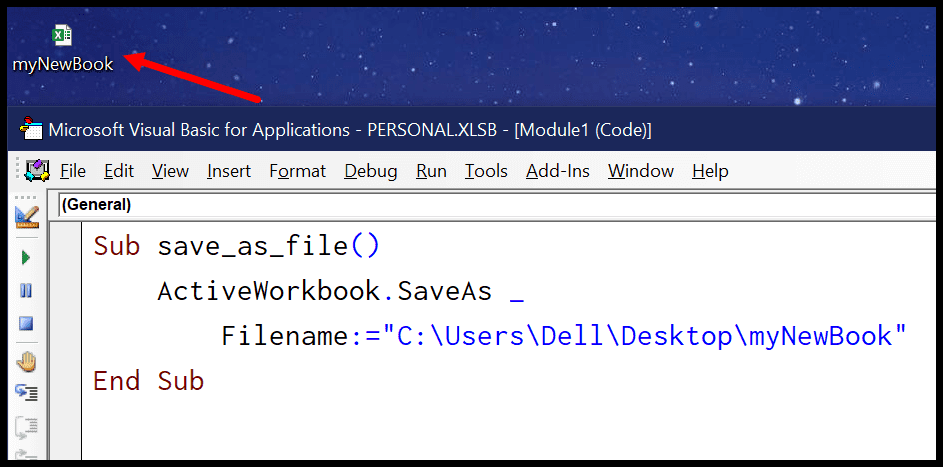
Task: Click the Step Into icon
Action: click(x=26, y=394)
